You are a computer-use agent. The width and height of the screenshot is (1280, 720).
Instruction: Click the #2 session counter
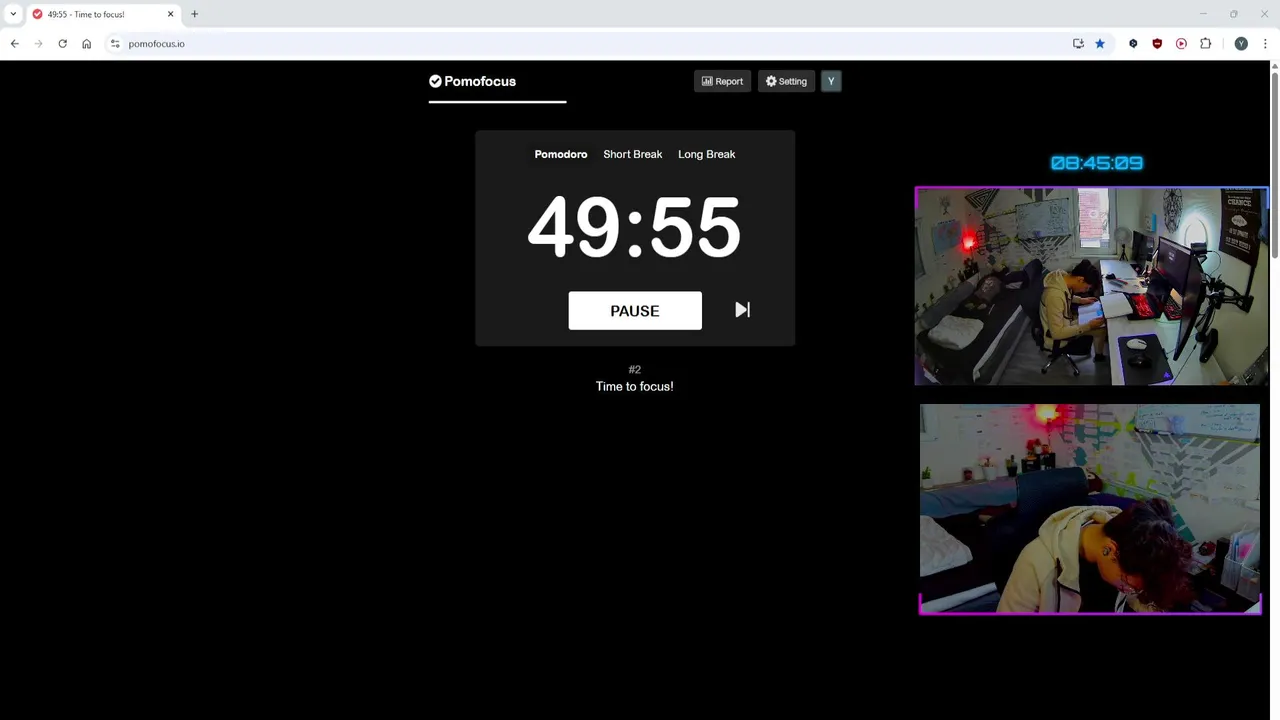click(x=635, y=370)
